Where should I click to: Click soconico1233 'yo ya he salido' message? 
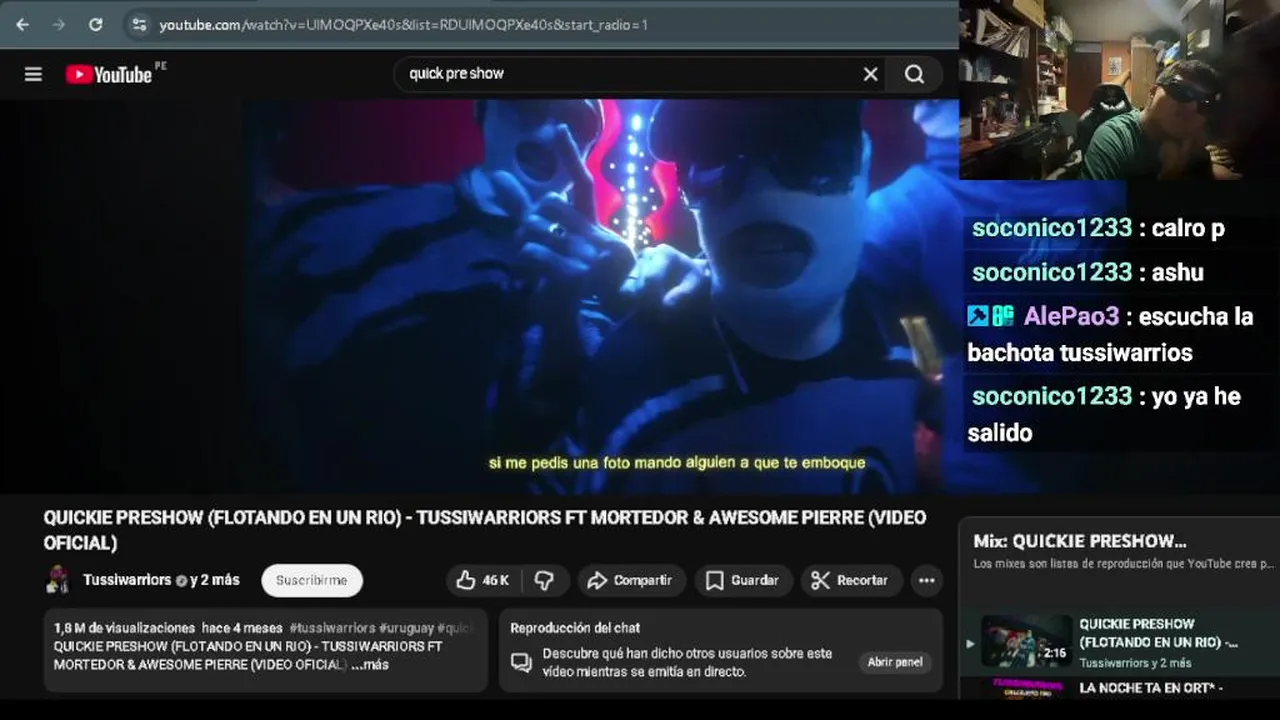[1104, 414]
